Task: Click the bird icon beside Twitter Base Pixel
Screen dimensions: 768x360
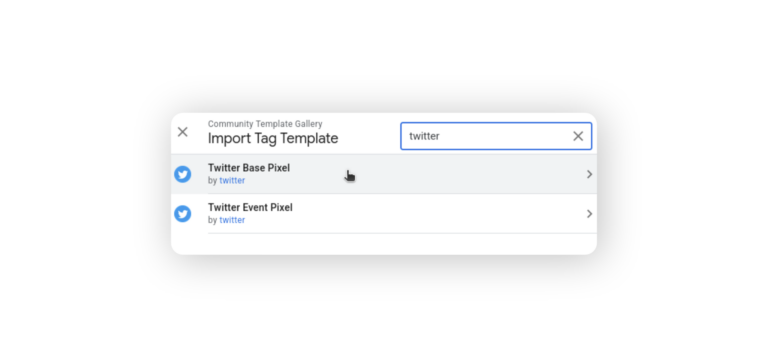Action: (183, 174)
